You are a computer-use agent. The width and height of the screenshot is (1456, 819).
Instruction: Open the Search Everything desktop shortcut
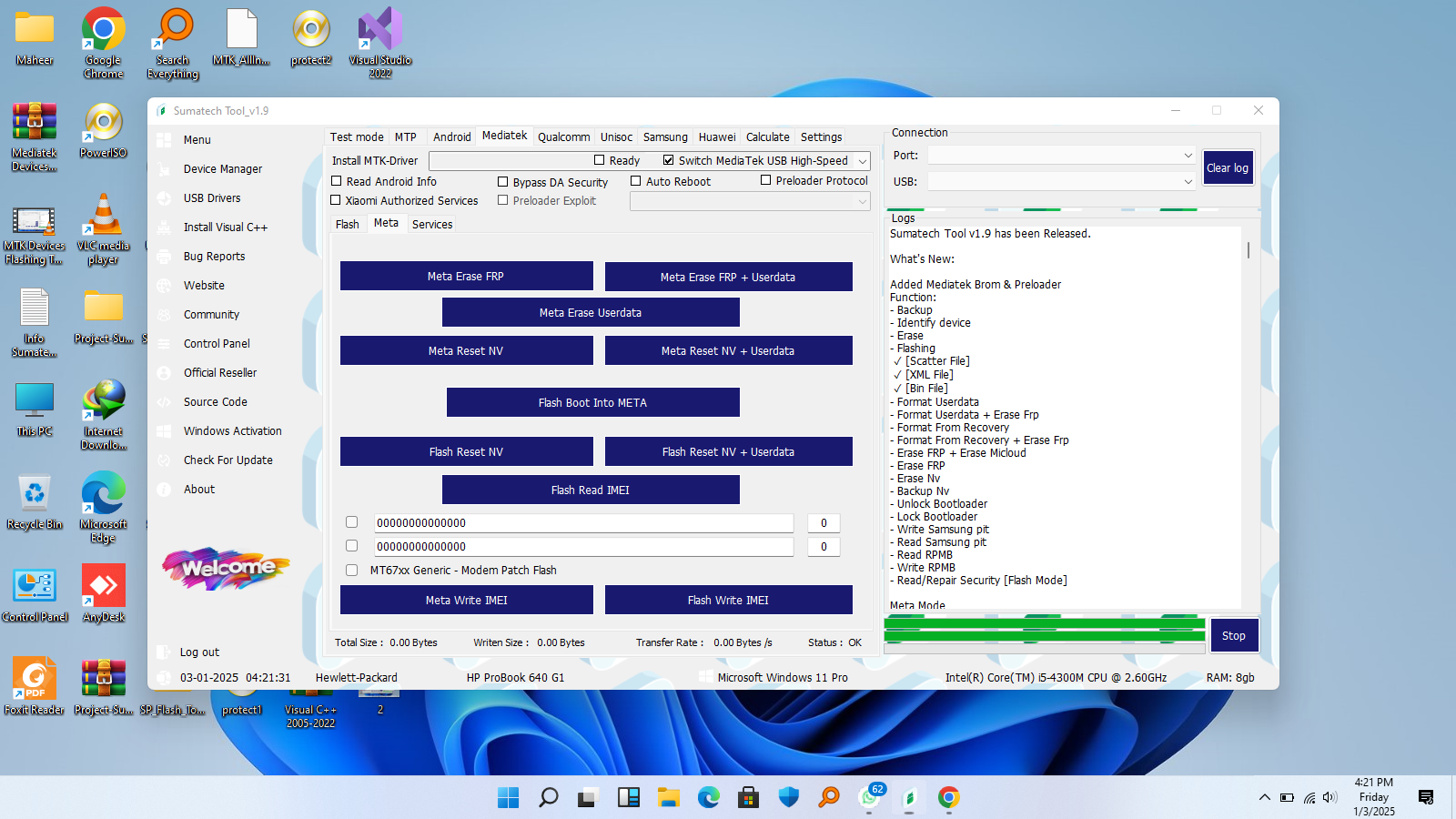tap(173, 42)
